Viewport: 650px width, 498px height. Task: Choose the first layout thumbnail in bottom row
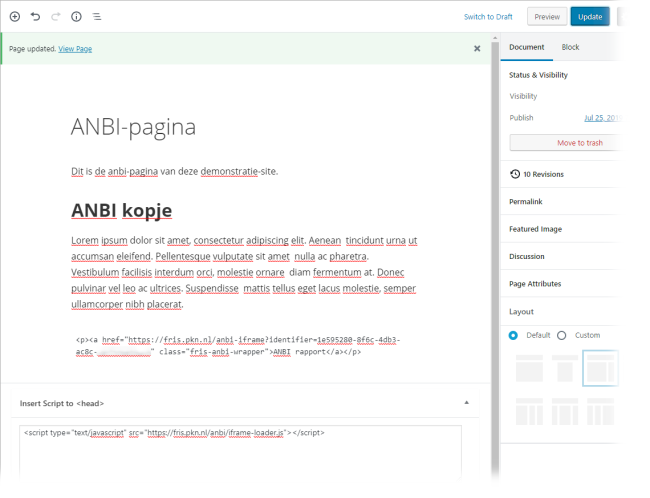(x=529, y=412)
